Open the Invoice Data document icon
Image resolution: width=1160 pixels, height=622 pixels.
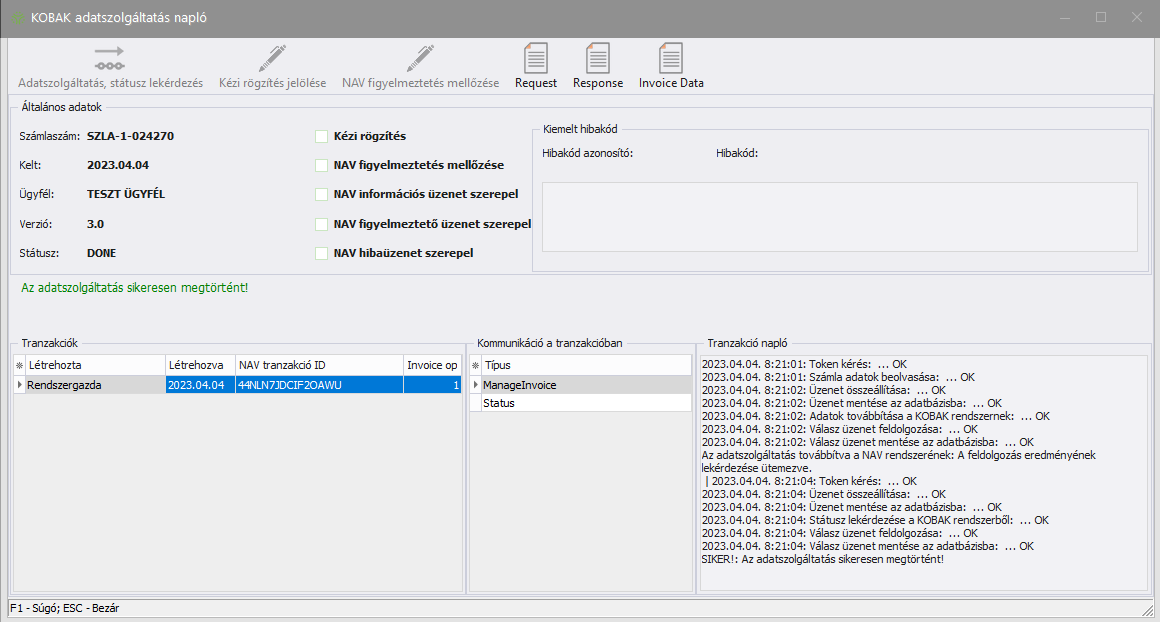coord(671,58)
